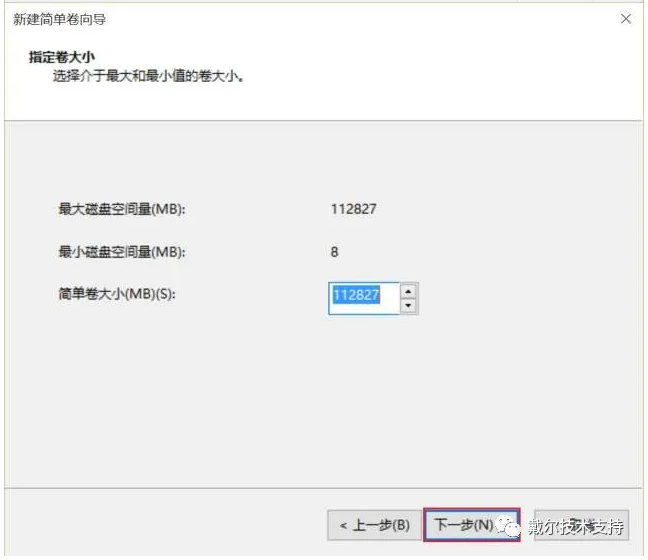Click the simple volume size input field
Image resolution: width=648 pixels, height=560 pixels.
(x=364, y=298)
